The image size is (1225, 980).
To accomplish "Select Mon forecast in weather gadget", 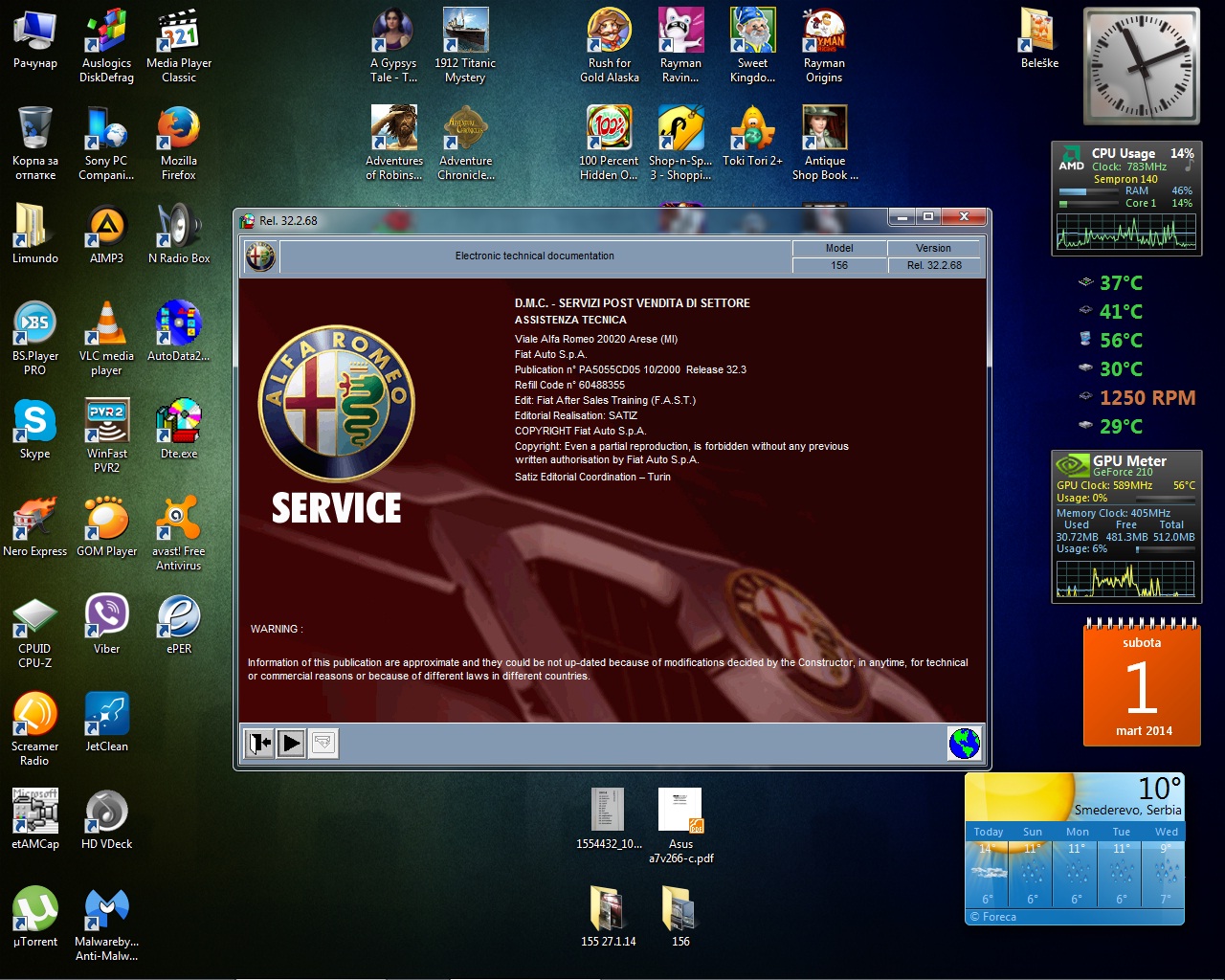I will coord(1077,867).
